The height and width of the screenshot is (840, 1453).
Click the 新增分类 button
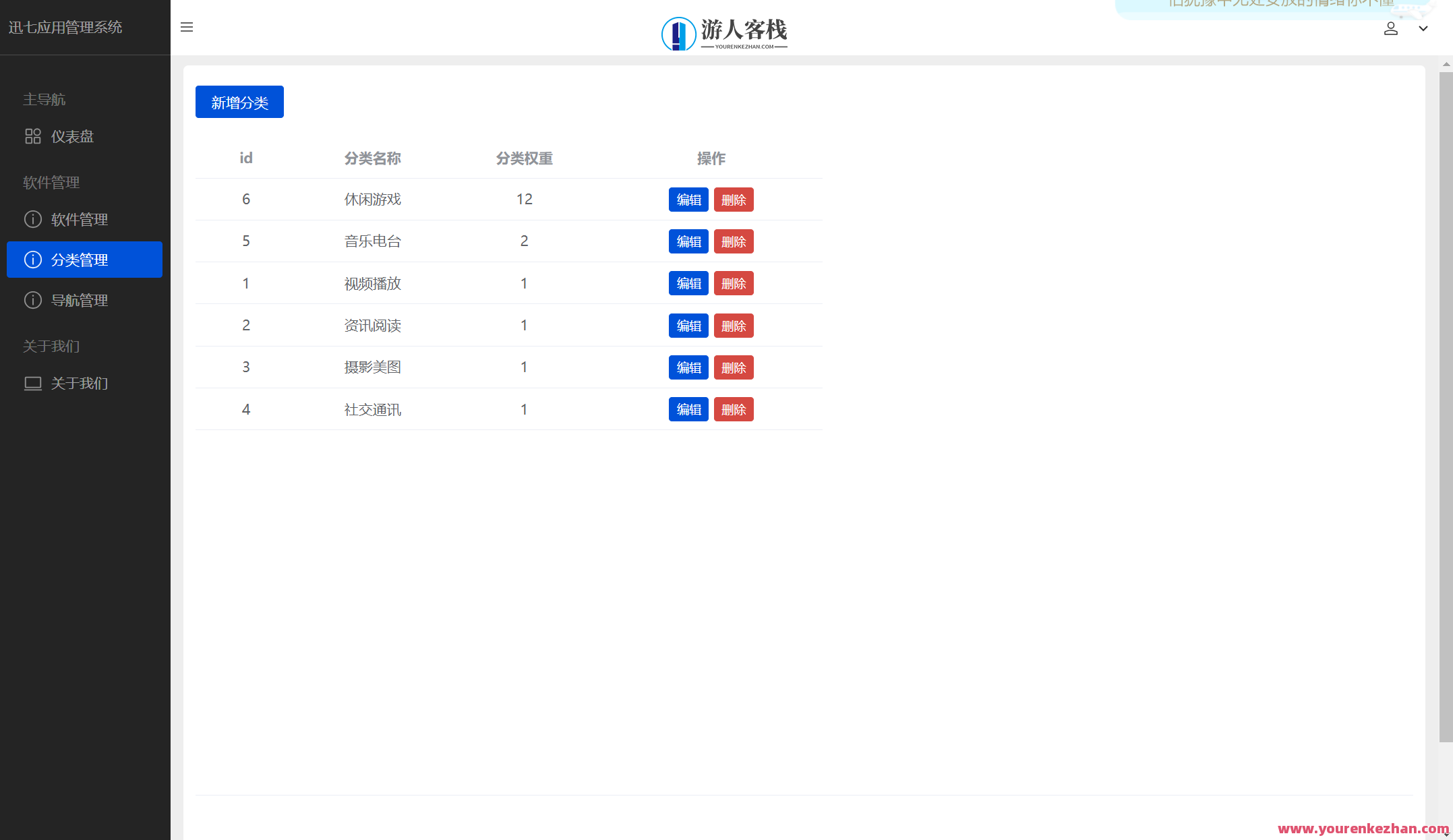[x=239, y=102]
